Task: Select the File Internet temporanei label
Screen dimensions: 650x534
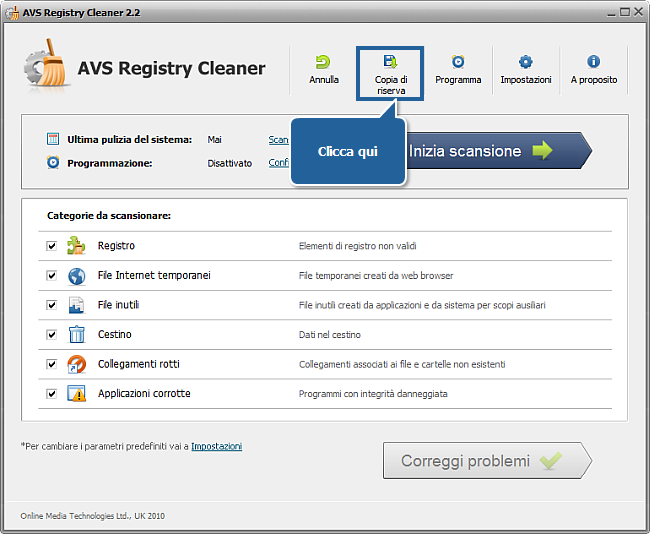Action: click(154, 275)
